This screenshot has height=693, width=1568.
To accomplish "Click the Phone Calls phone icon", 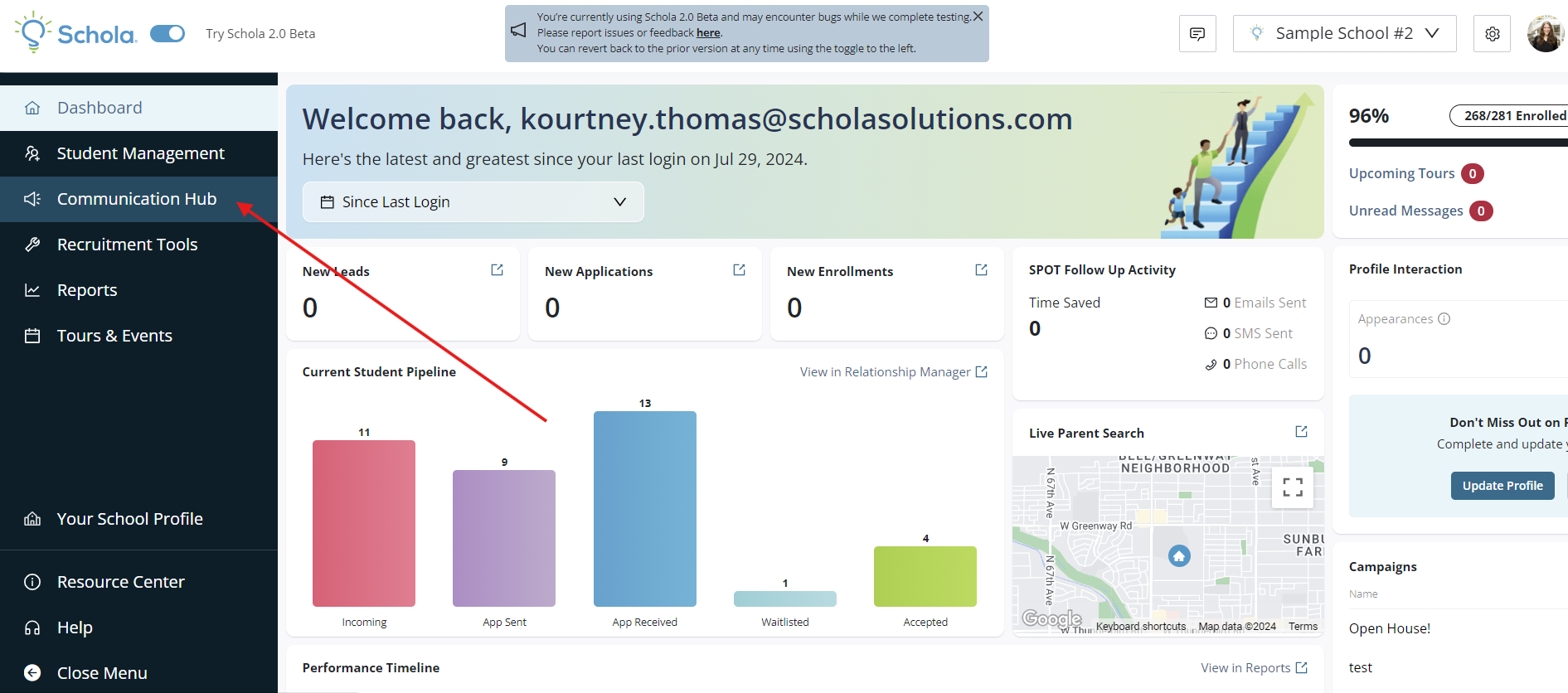I will [x=1211, y=364].
